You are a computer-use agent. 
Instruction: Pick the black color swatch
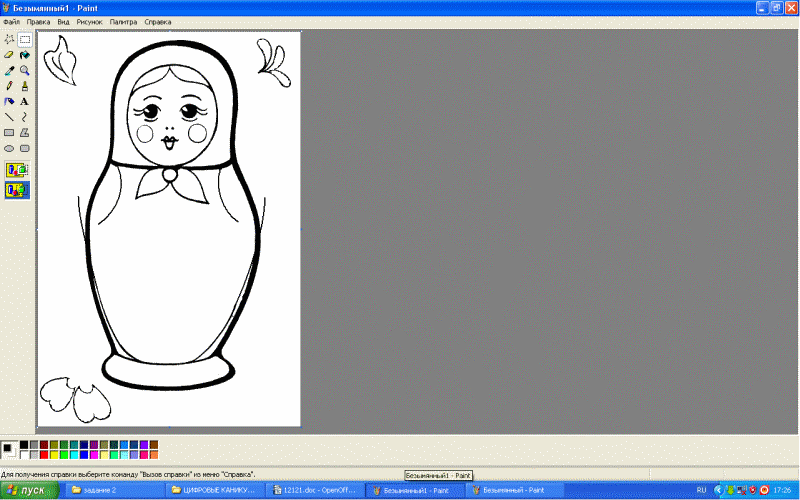click(24, 445)
